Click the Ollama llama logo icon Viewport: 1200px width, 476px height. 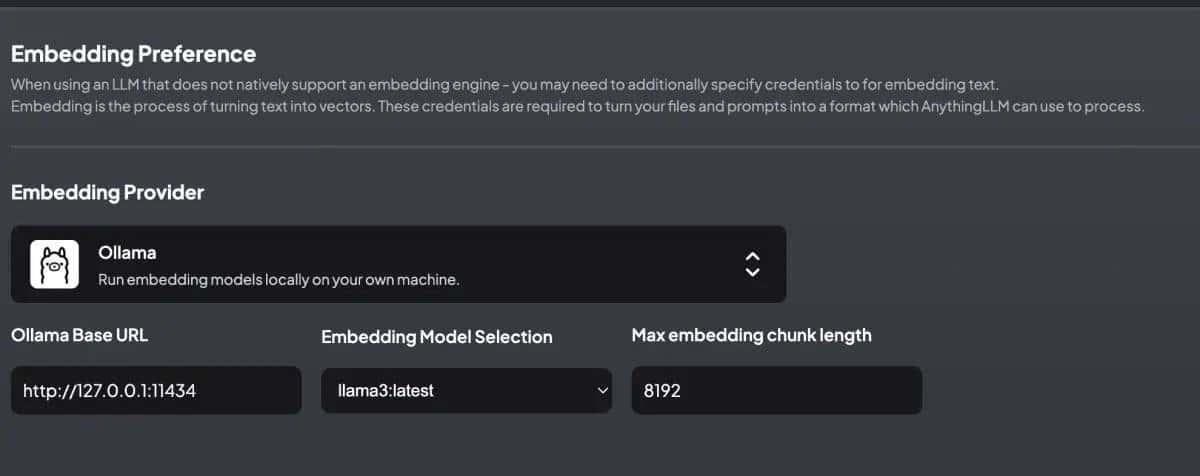tap(54, 264)
